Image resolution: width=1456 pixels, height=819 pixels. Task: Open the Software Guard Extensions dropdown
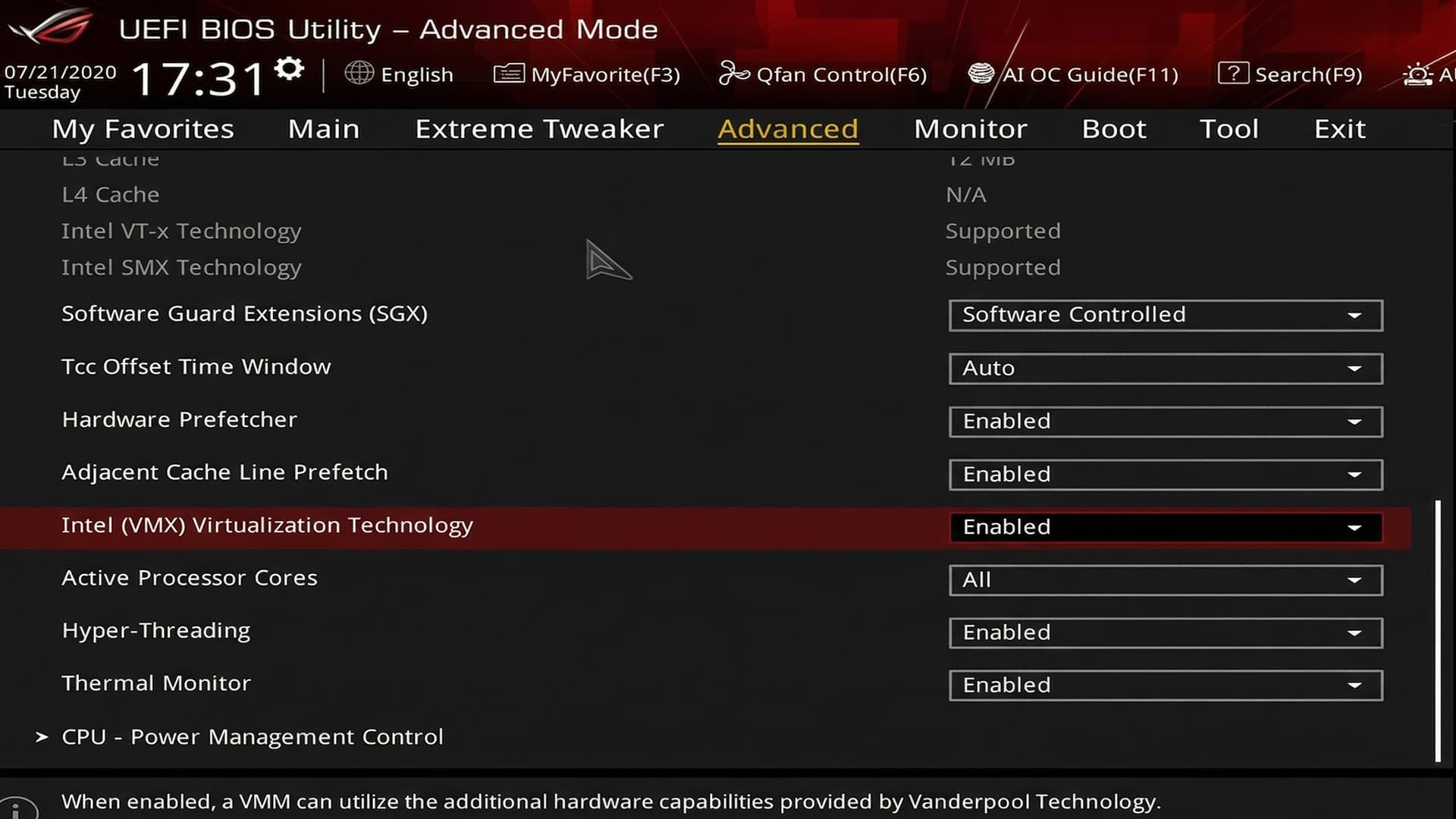1165,315
